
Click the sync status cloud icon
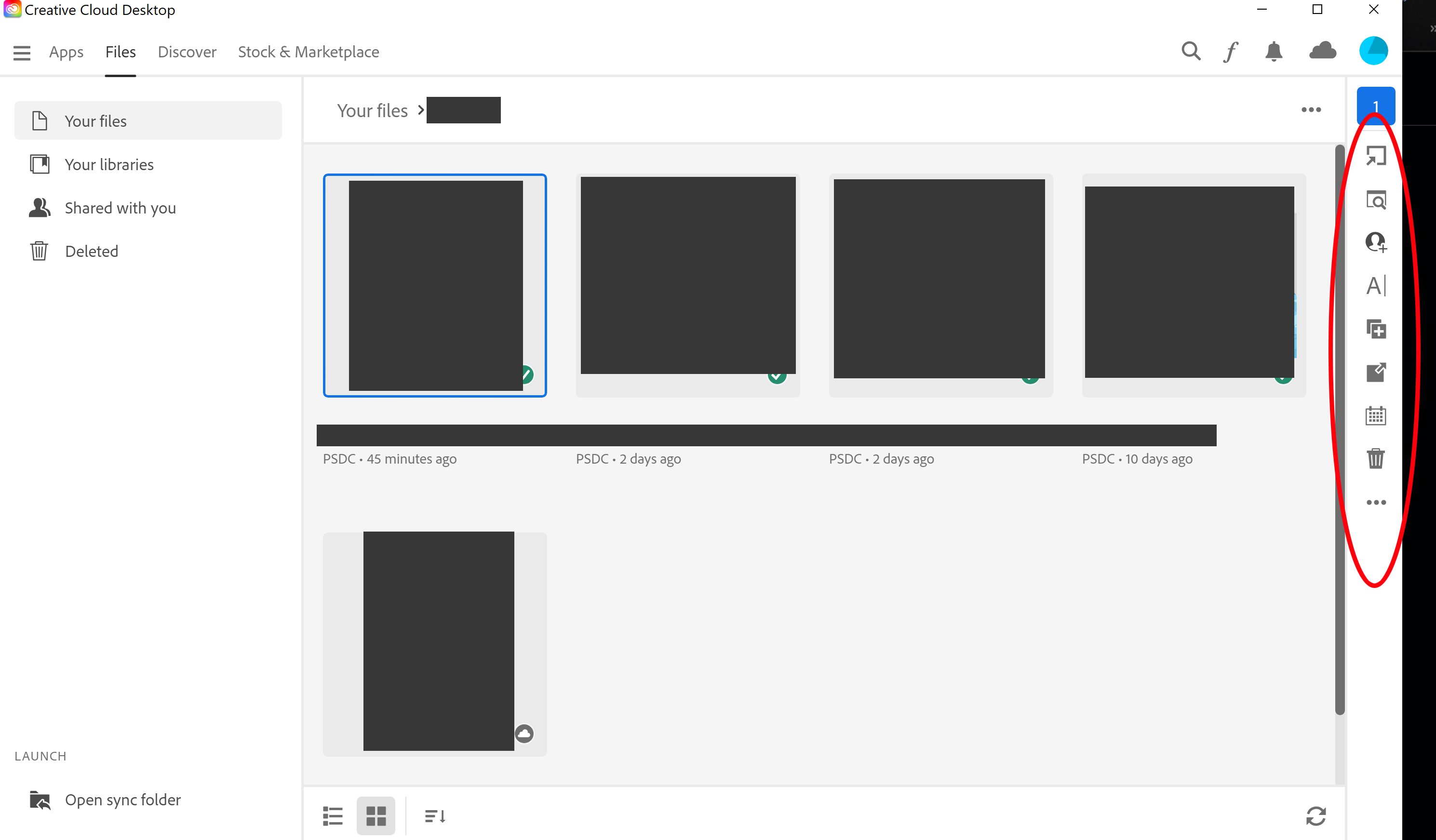pyautogui.click(x=1322, y=52)
